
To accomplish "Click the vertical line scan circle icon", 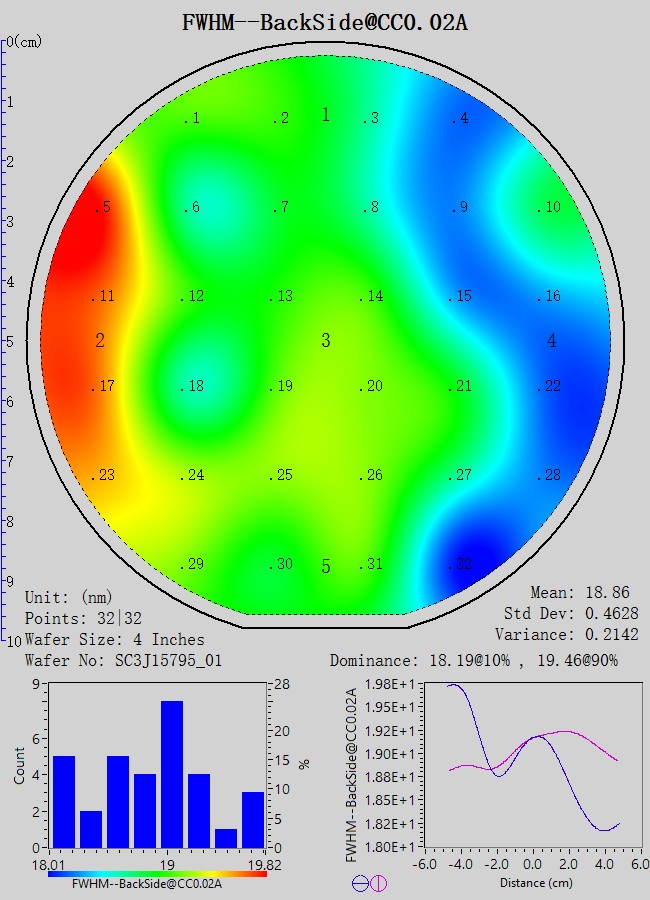I will (x=379, y=883).
